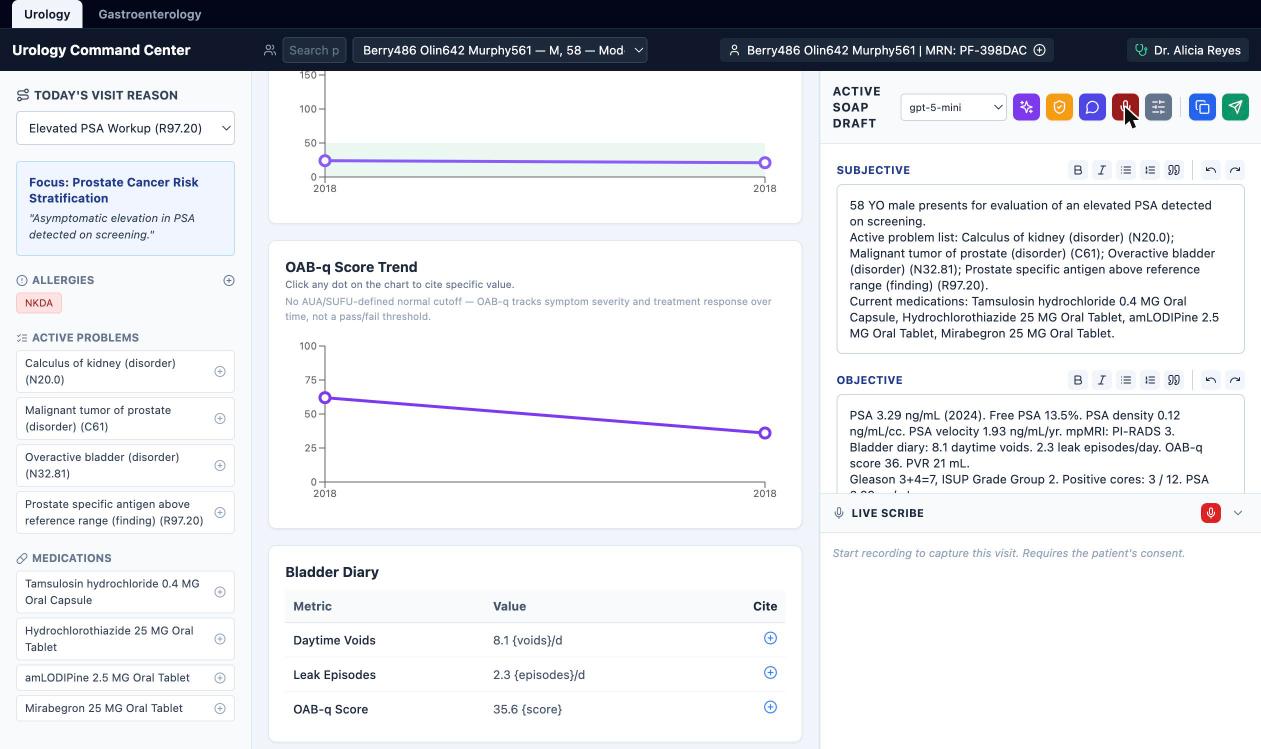Click the Dr. Alicia Reyes user button
The width and height of the screenshot is (1261, 749).
pyautogui.click(x=1189, y=50)
